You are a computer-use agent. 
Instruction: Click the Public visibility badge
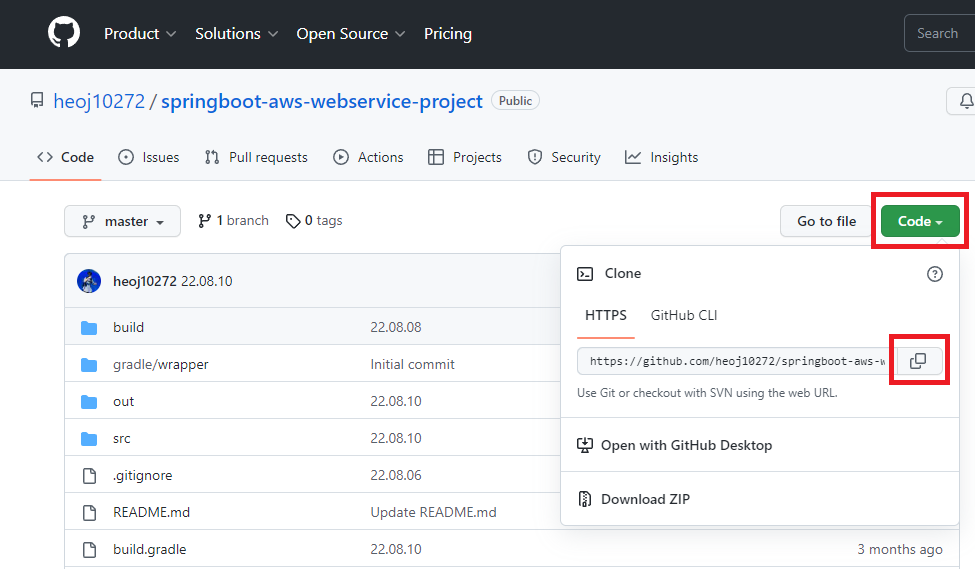pyautogui.click(x=515, y=101)
